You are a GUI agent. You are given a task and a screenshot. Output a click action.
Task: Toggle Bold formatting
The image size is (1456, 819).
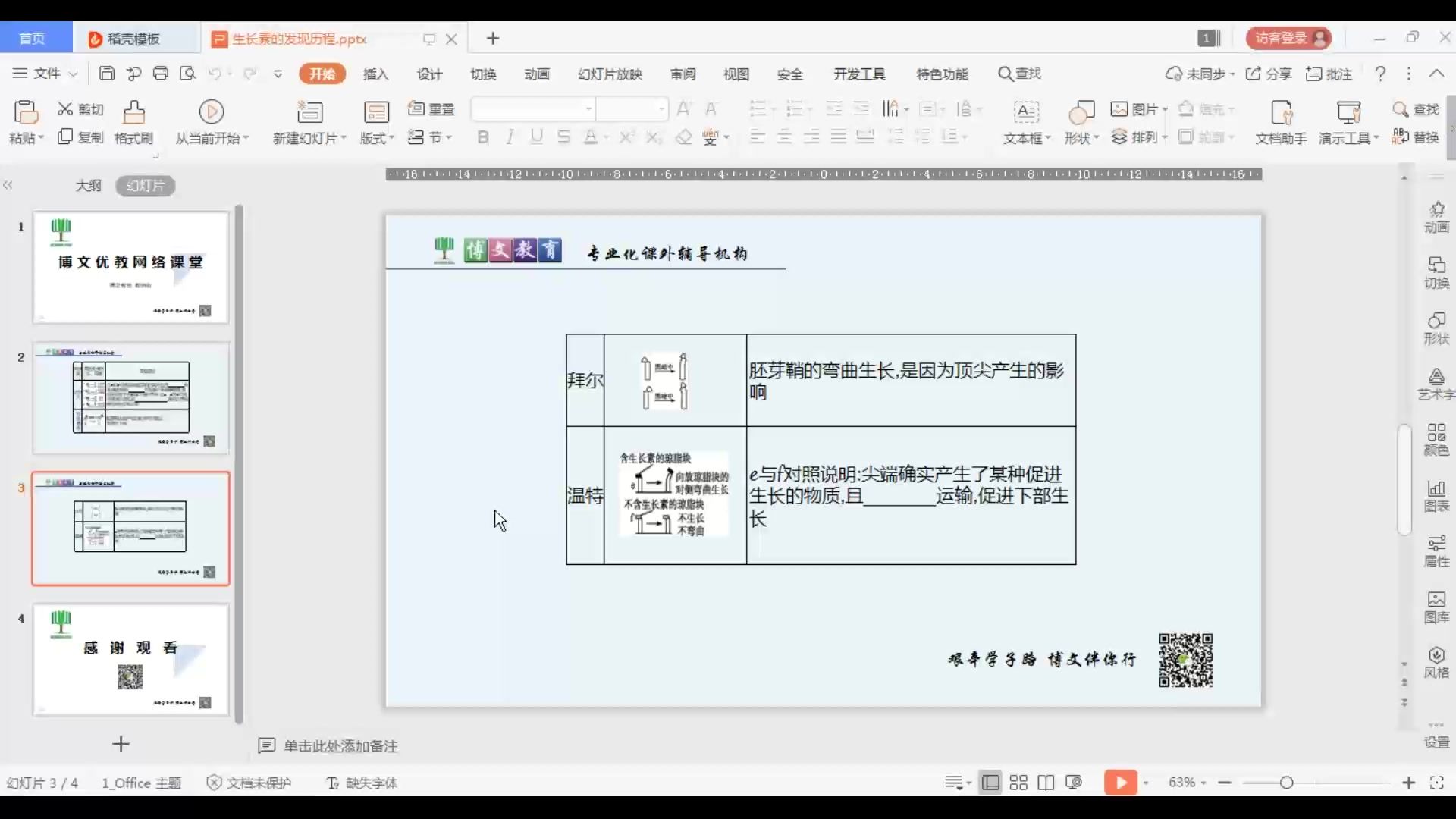point(483,137)
